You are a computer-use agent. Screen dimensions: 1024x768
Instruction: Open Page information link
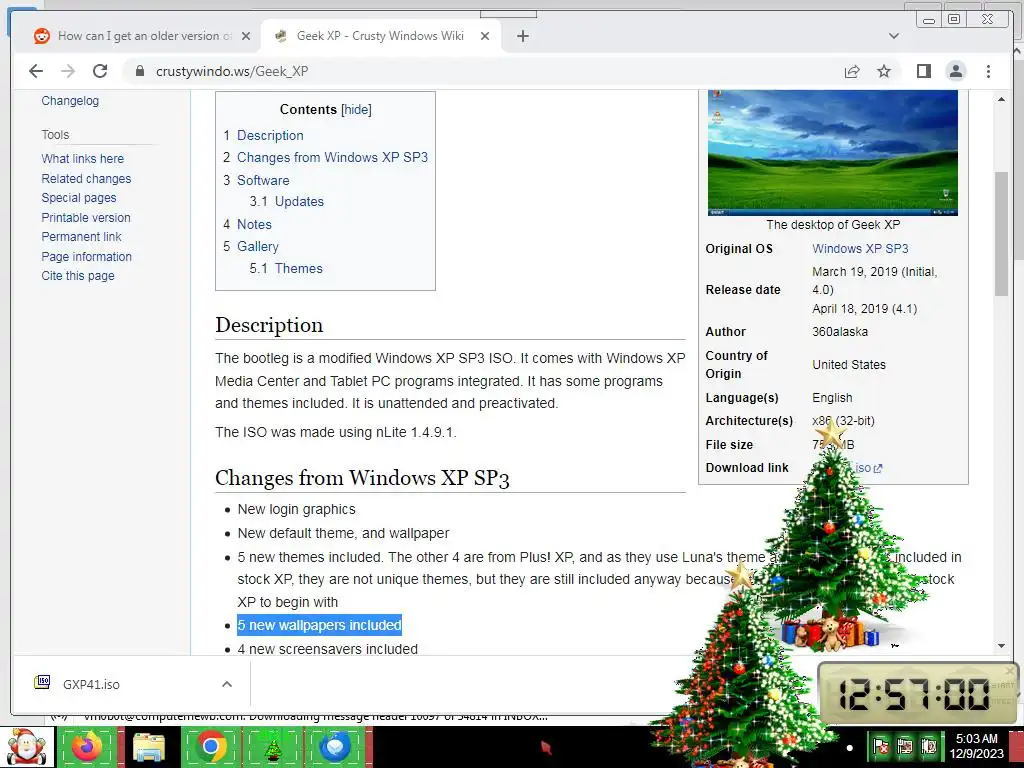point(86,257)
